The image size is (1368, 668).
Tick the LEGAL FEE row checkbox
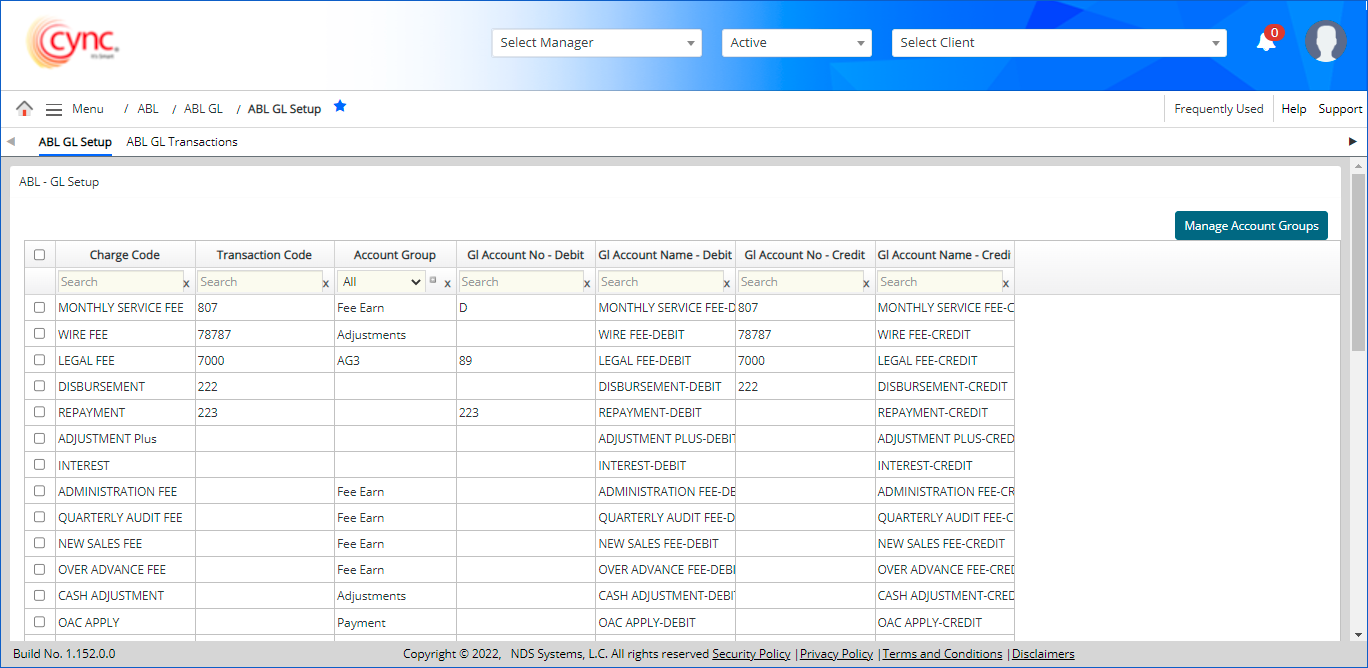tap(40, 360)
